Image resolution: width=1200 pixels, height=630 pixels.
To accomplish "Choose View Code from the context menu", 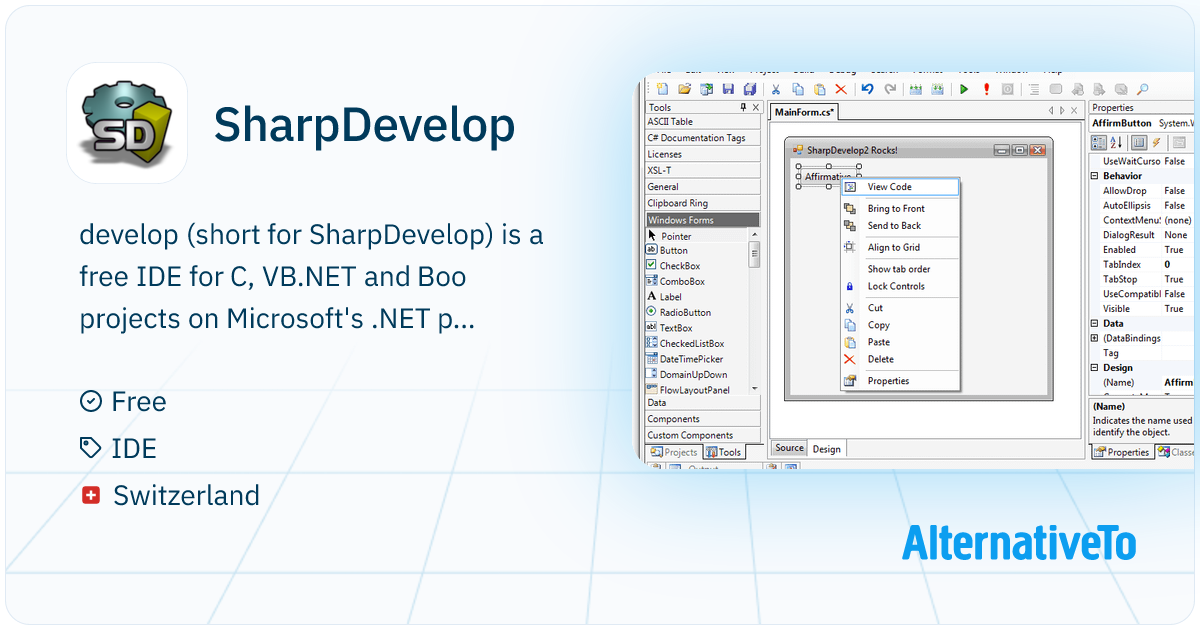I will [890, 187].
